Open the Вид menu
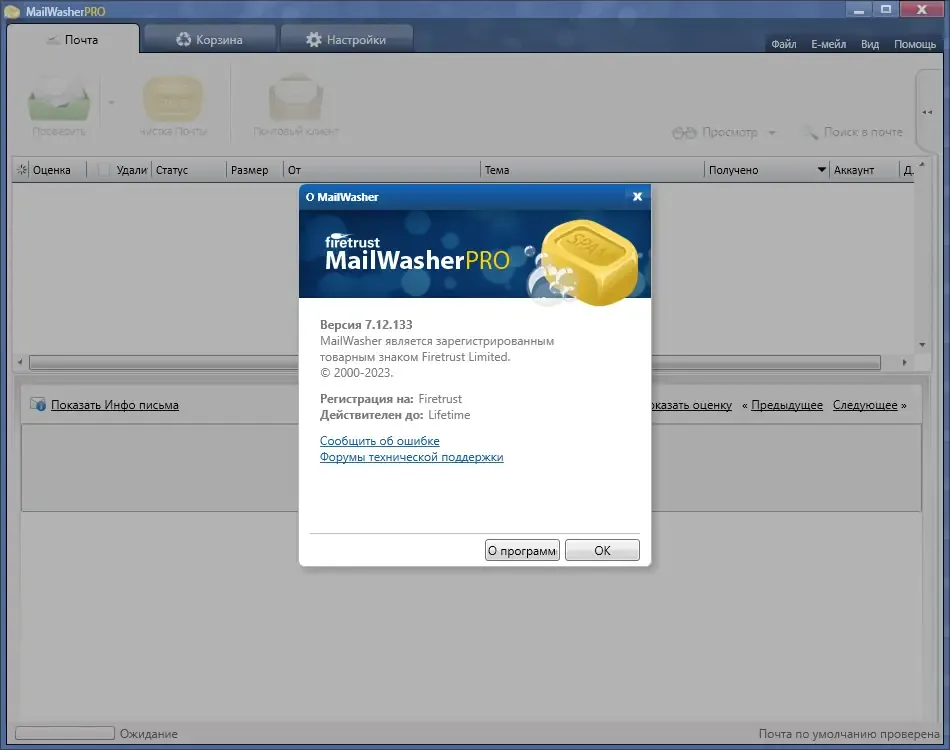This screenshot has height=750, width=950. [869, 44]
